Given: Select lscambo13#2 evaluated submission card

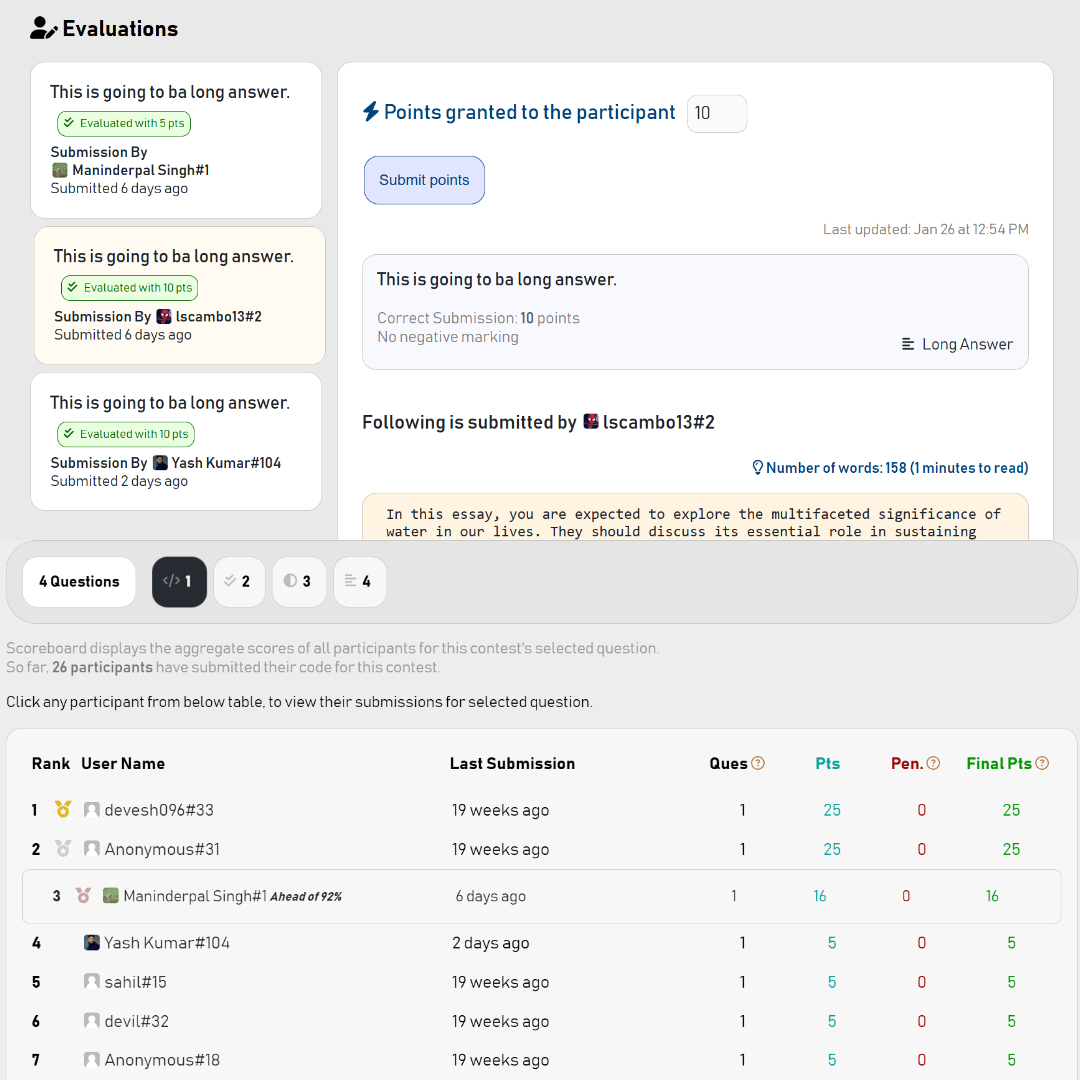Looking at the screenshot, I should click(x=180, y=295).
